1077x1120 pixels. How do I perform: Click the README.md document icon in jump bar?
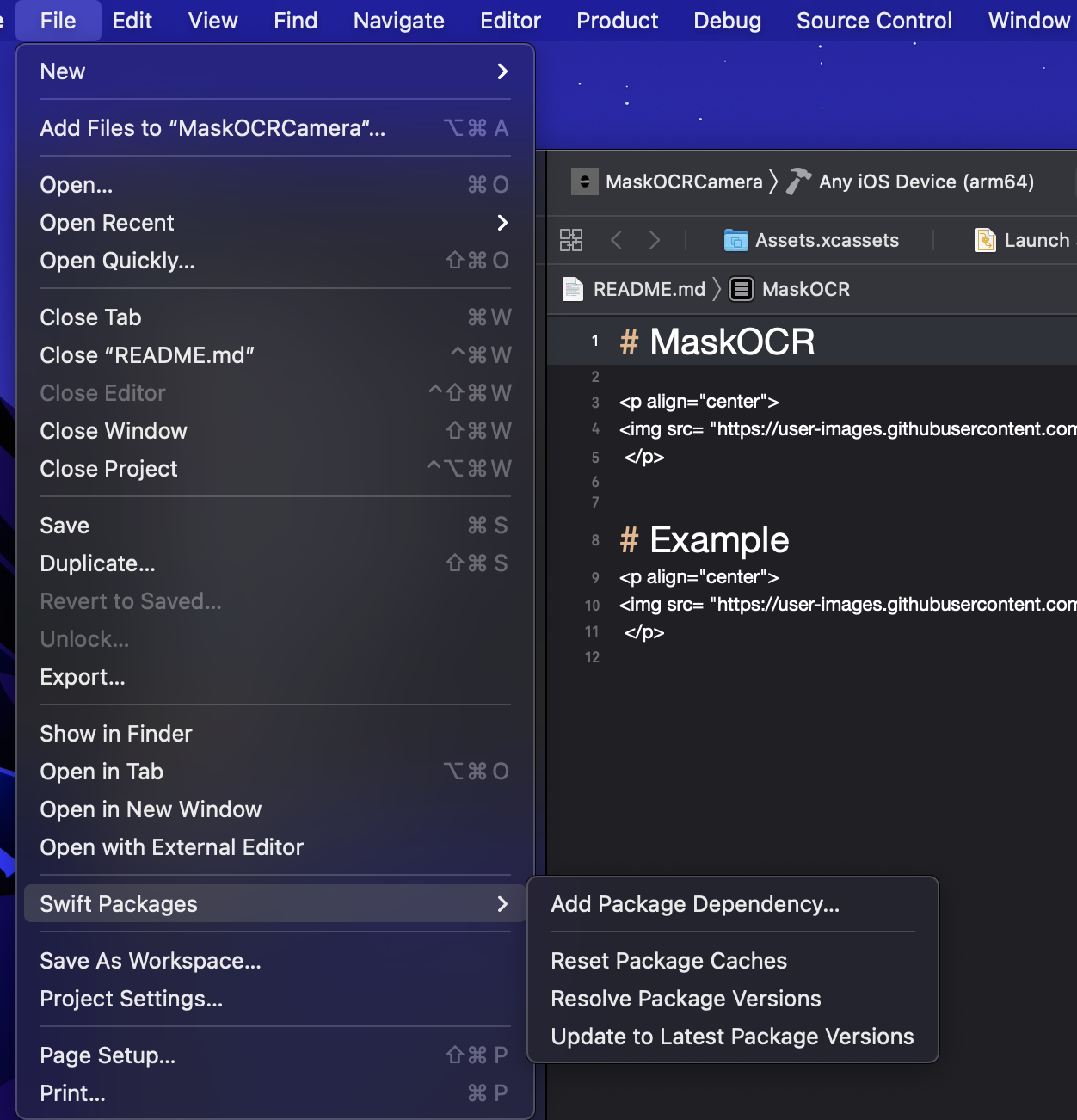pos(572,289)
